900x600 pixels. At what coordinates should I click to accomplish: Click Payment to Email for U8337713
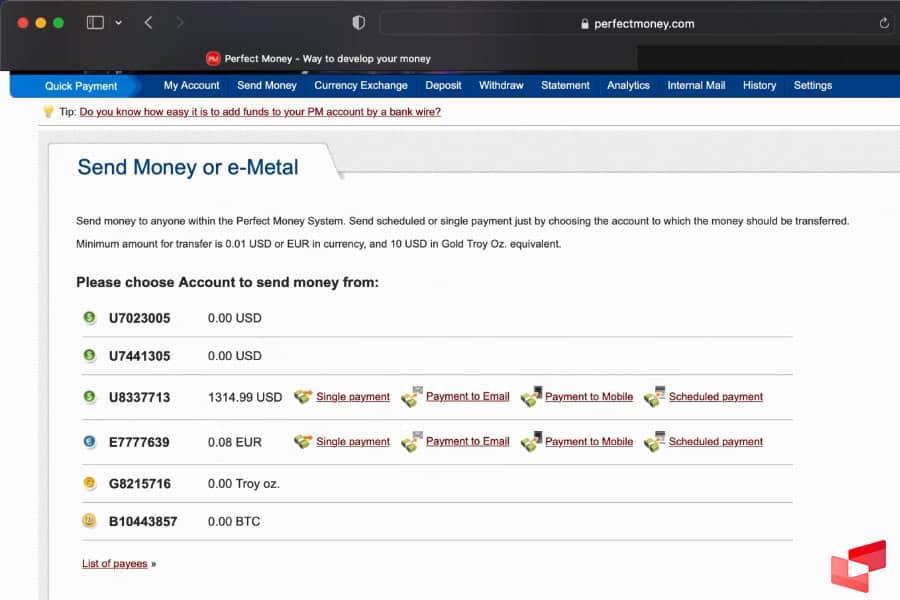468,397
